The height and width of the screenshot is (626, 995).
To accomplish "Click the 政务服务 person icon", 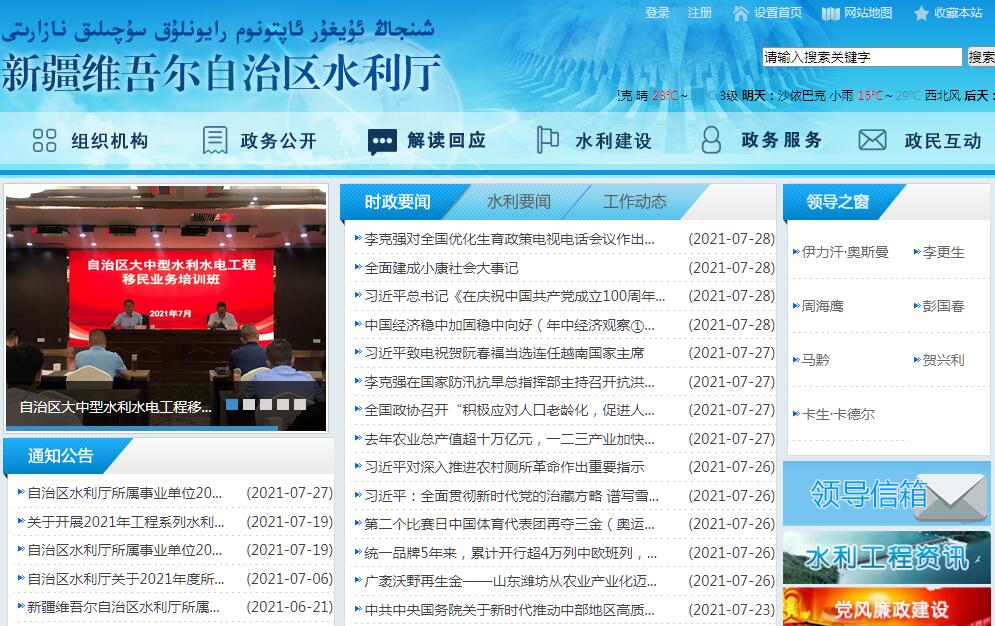I will [711, 141].
